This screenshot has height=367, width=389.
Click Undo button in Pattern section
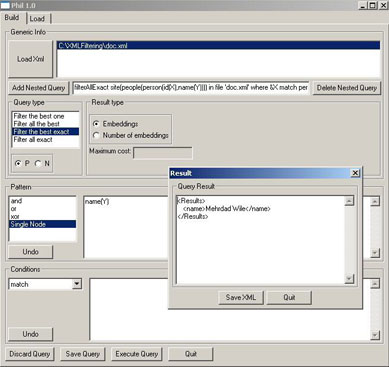point(30,252)
